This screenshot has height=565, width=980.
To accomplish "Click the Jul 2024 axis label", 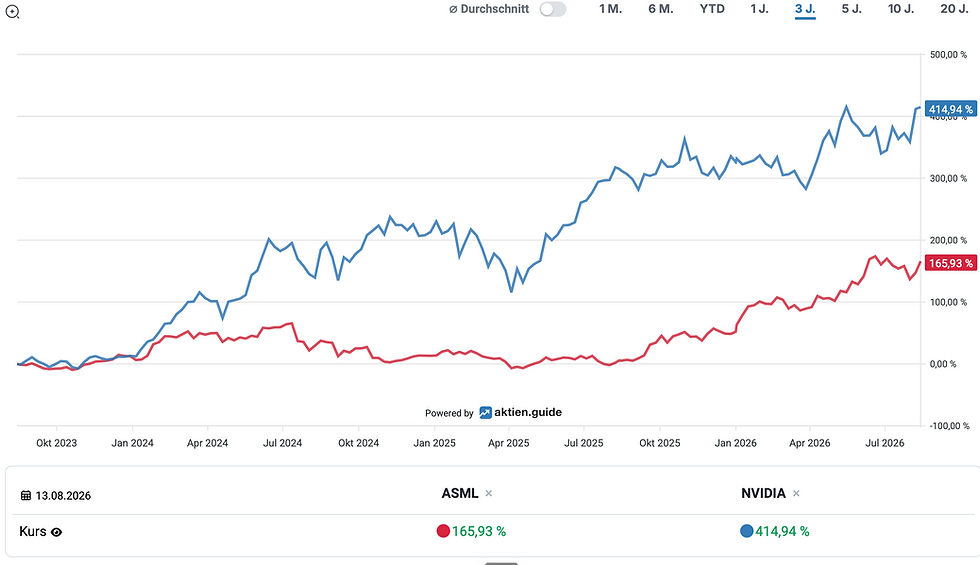I will [x=282, y=443].
